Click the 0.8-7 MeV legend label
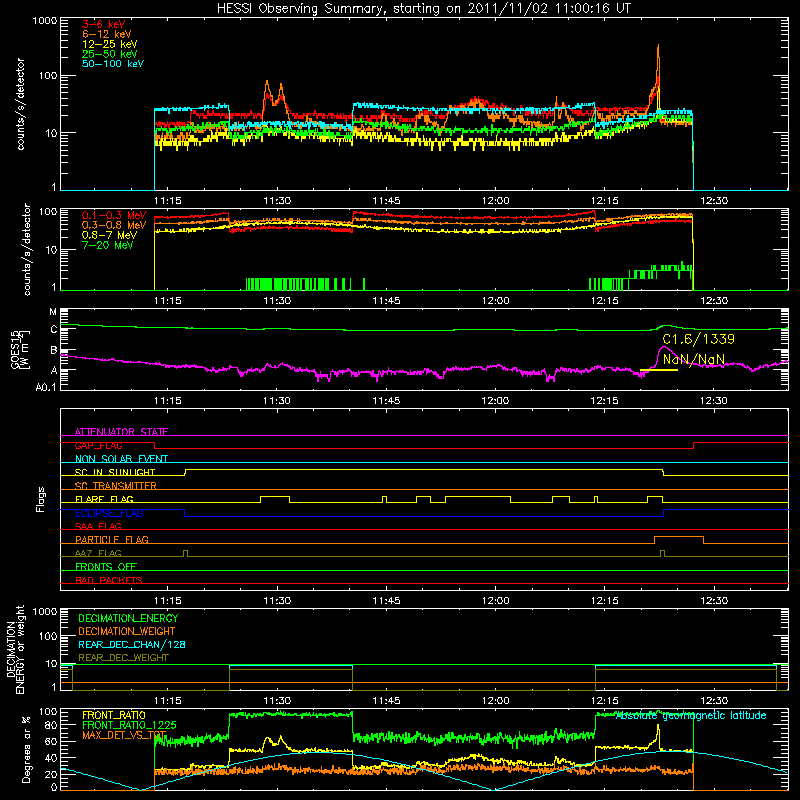The image size is (800, 800). pyautogui.click(x=109, y=235)
